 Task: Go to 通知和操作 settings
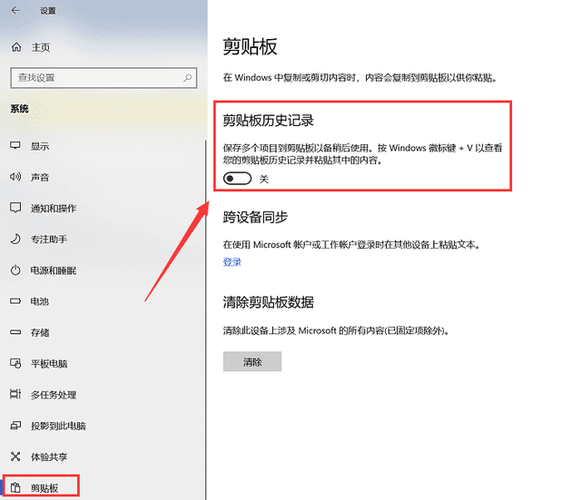(x=53, y=208)
